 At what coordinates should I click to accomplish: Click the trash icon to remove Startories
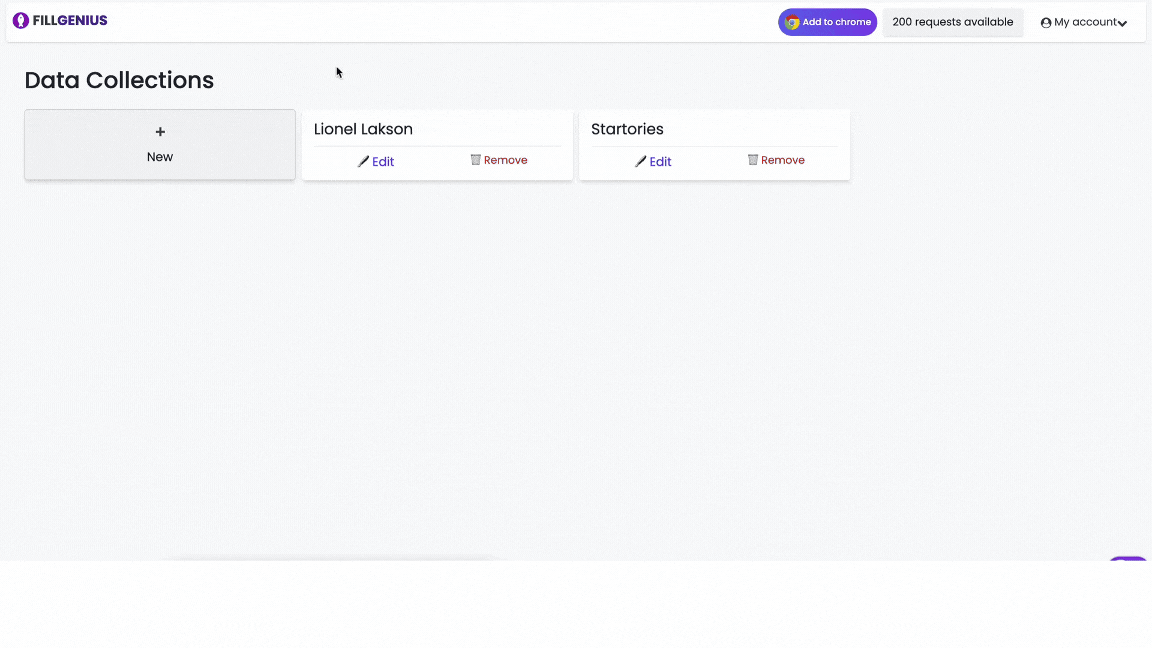753,159
